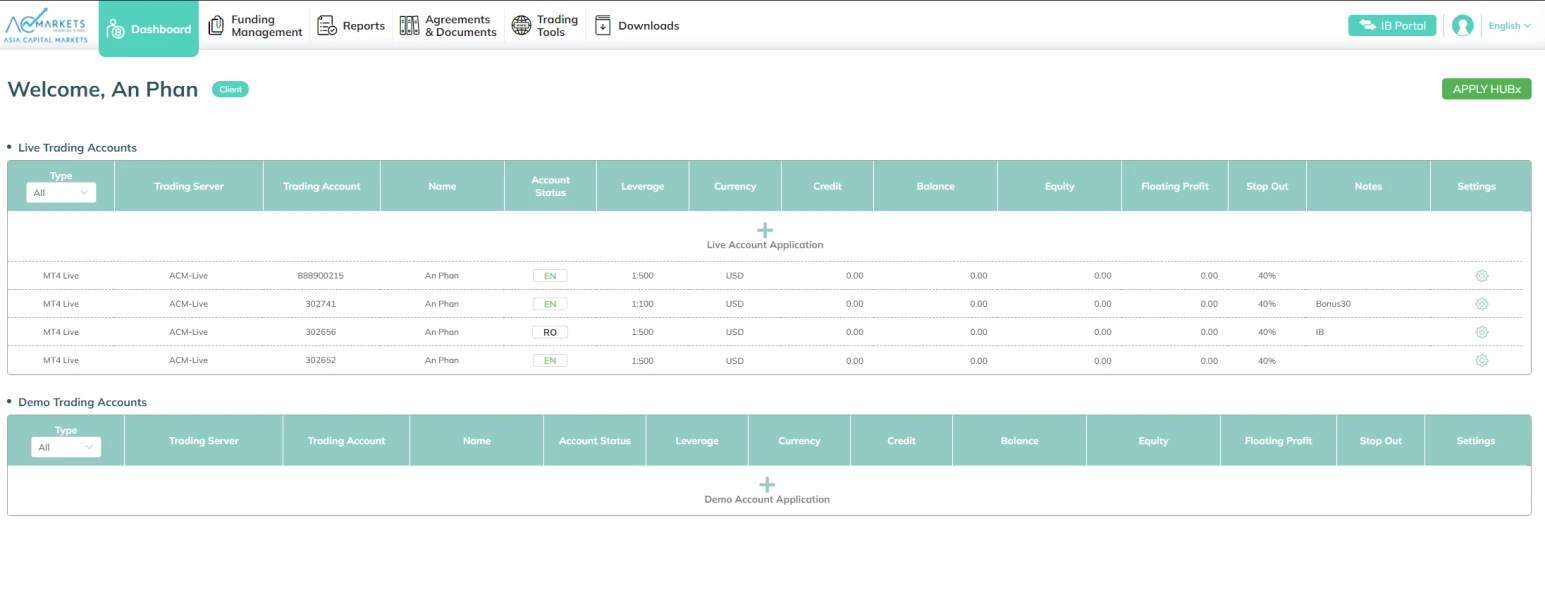Viewport: 1545px width, 600px height.
Task: Go to the Reports menu
Action: 351,26
